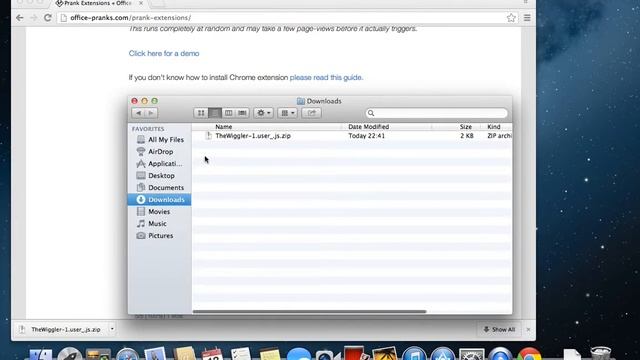Switch Finder to Cover Flow view
This screenshot has height=360, width=640.
pyautogui.click(x=242, y=113)
